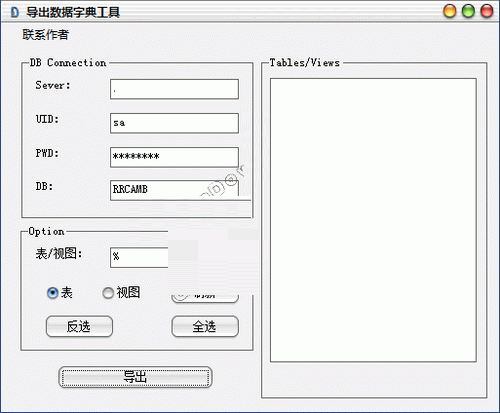Viewport: 500px width, 413px height.
Task: Click the DB field containing RRCAMB
Action: click(174, 190)
